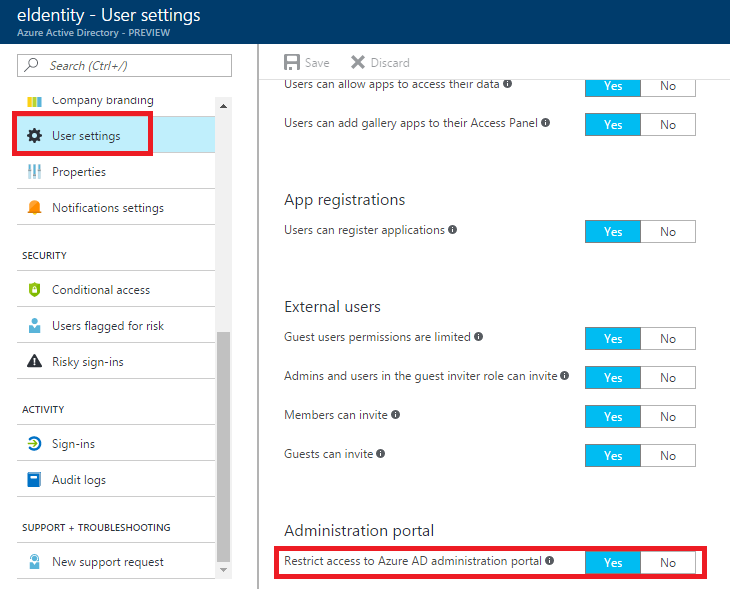Click info icon next to 'Users can register applications'
This screenshot has height=589, width=730.
453,230
